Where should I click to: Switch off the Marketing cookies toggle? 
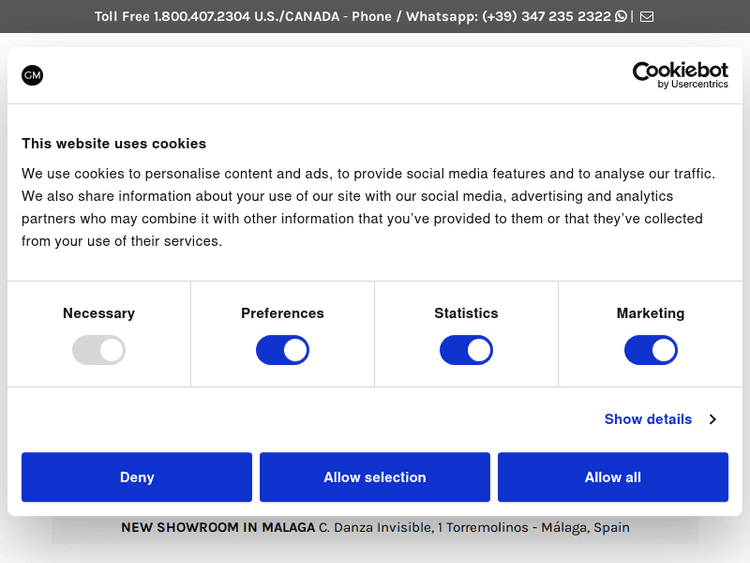point(650,350)
